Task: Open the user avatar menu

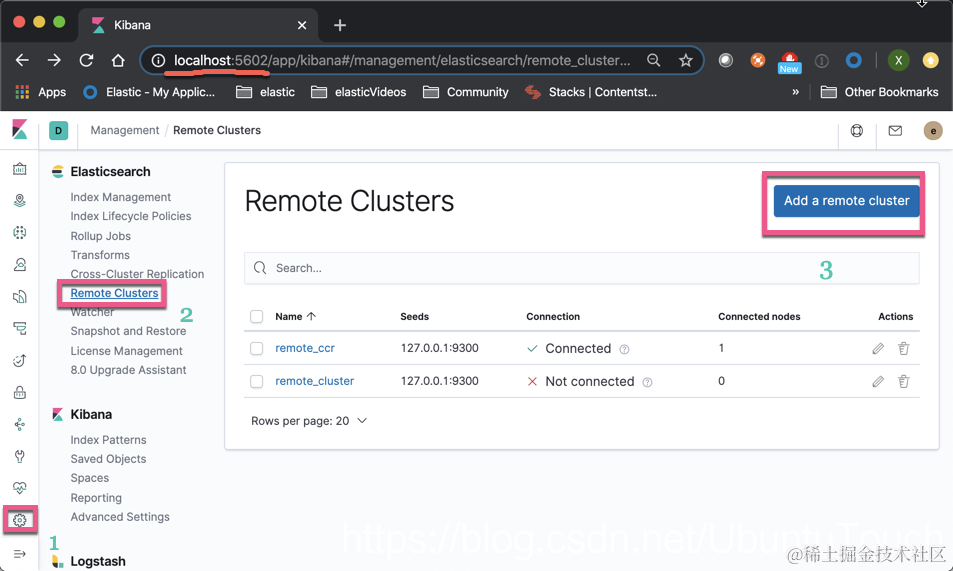Action: point(933,131)
